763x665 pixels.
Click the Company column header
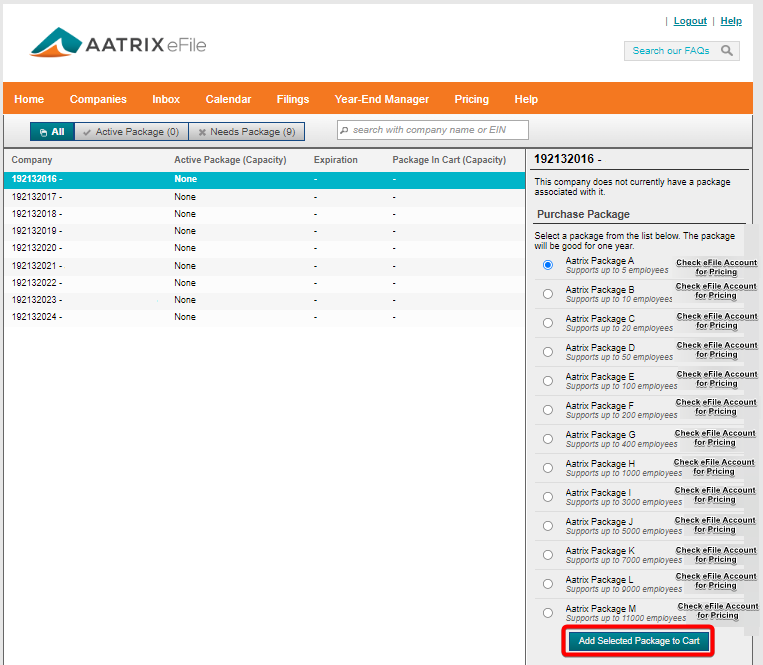[x=32, y=160]
